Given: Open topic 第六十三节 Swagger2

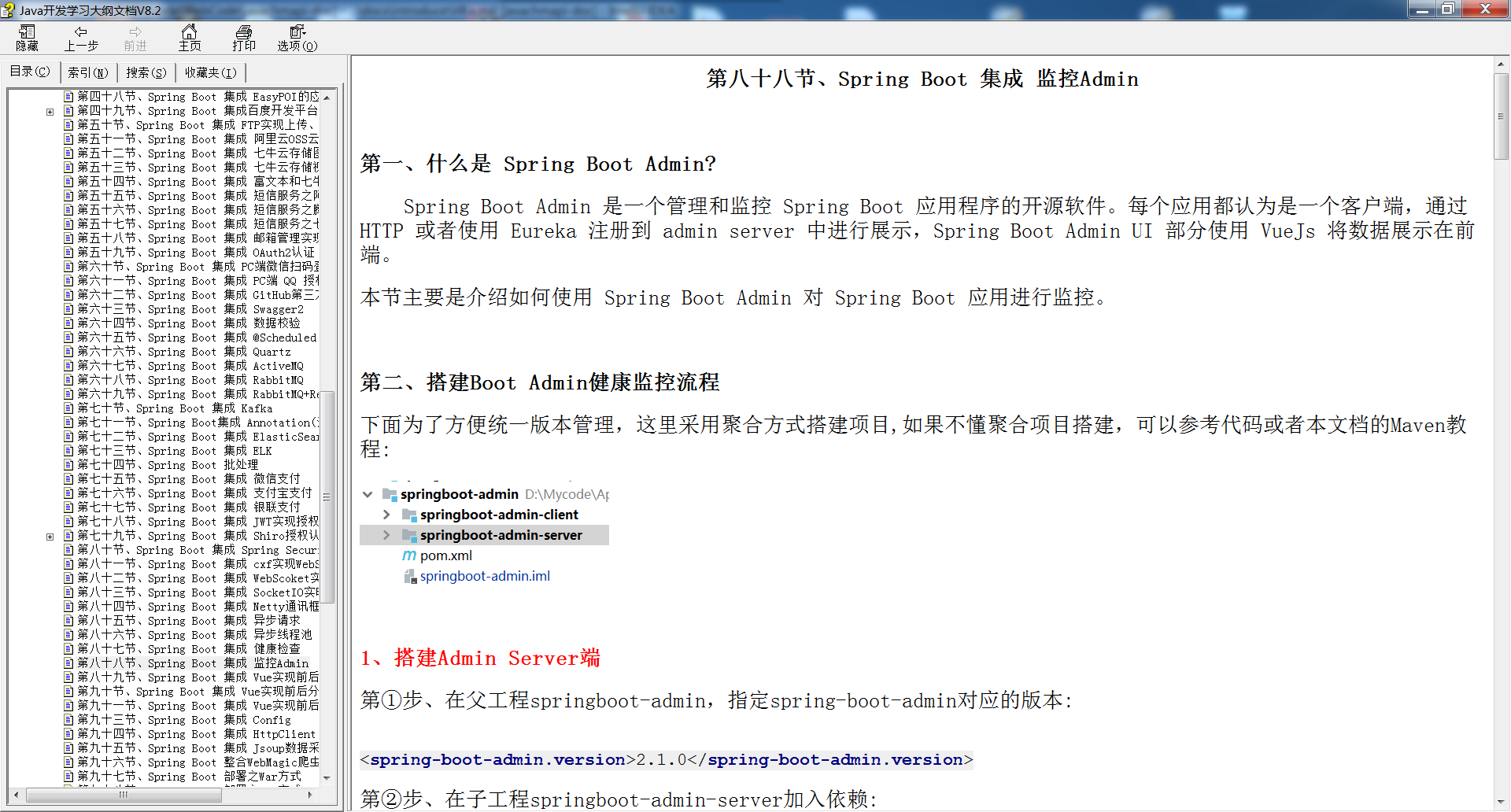Looking at the screenshot, I should (190, 309).
